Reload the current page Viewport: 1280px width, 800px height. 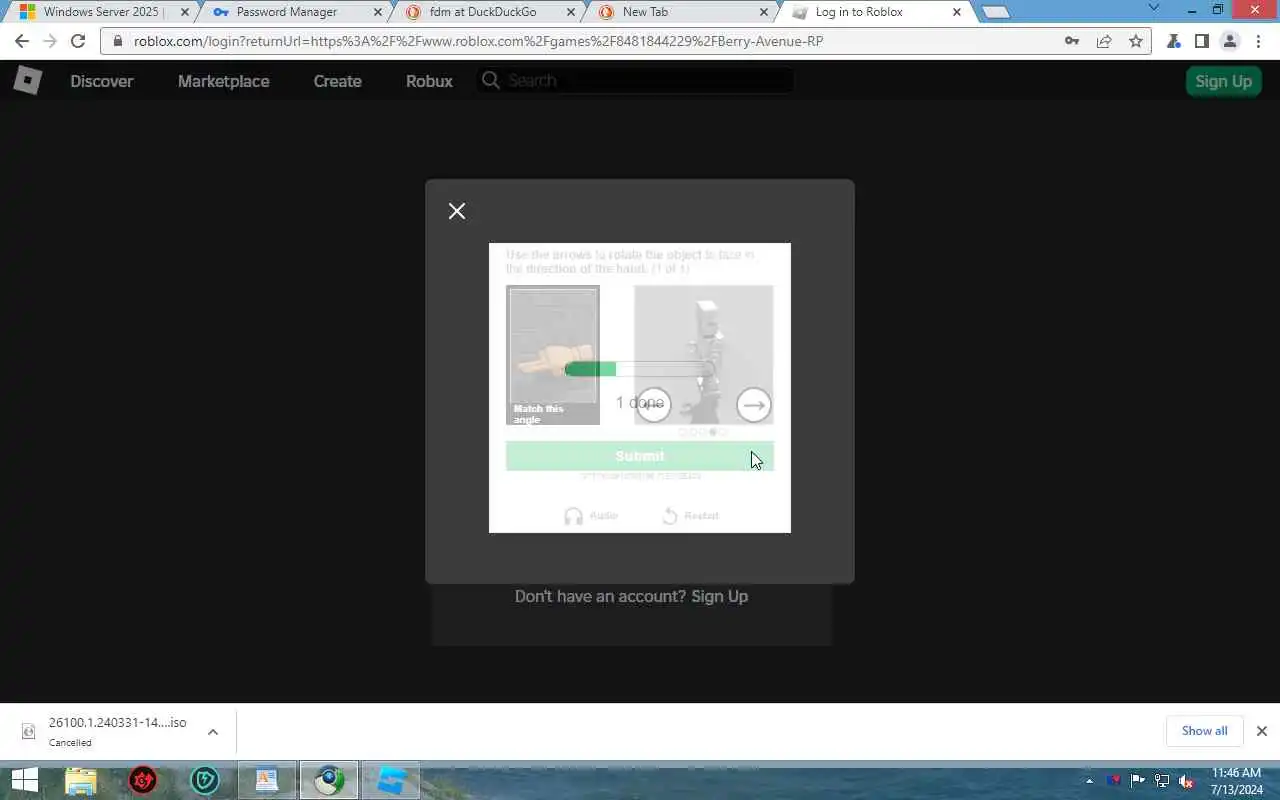click(x=78, y=41)
